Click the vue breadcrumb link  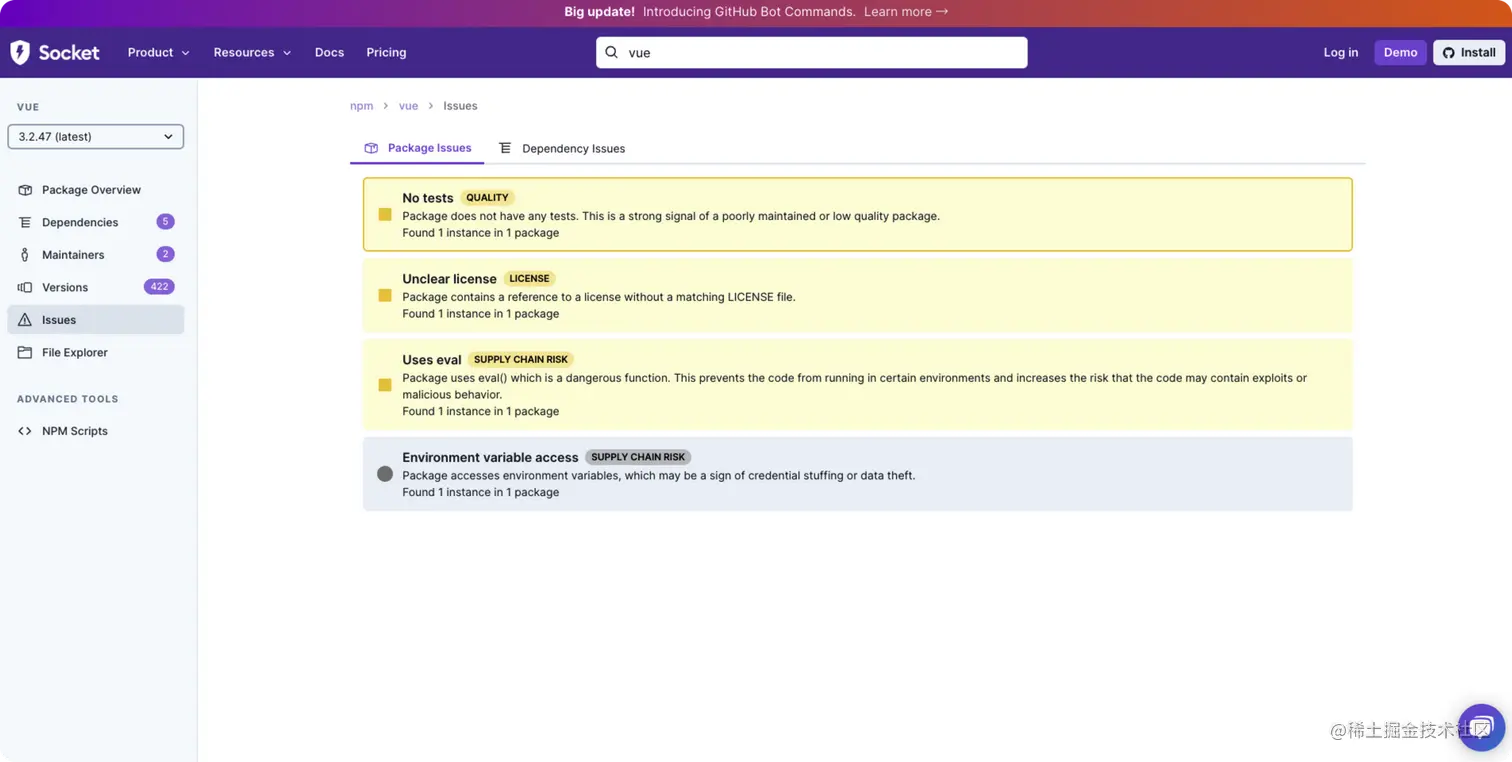pos(408,106)
